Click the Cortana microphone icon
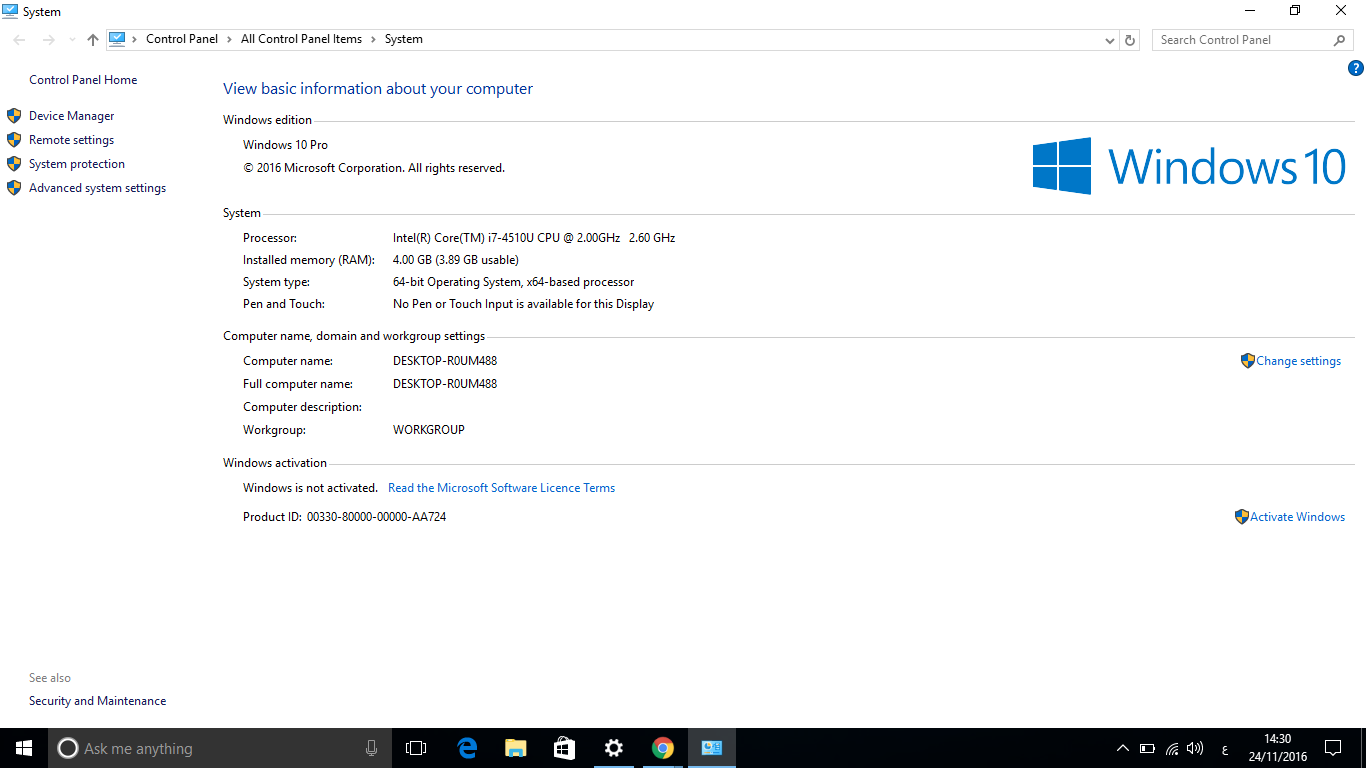 pos(371,748)
